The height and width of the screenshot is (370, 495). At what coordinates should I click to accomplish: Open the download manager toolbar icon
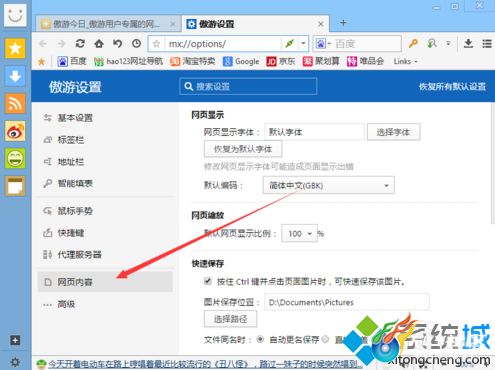coord(468,44)
